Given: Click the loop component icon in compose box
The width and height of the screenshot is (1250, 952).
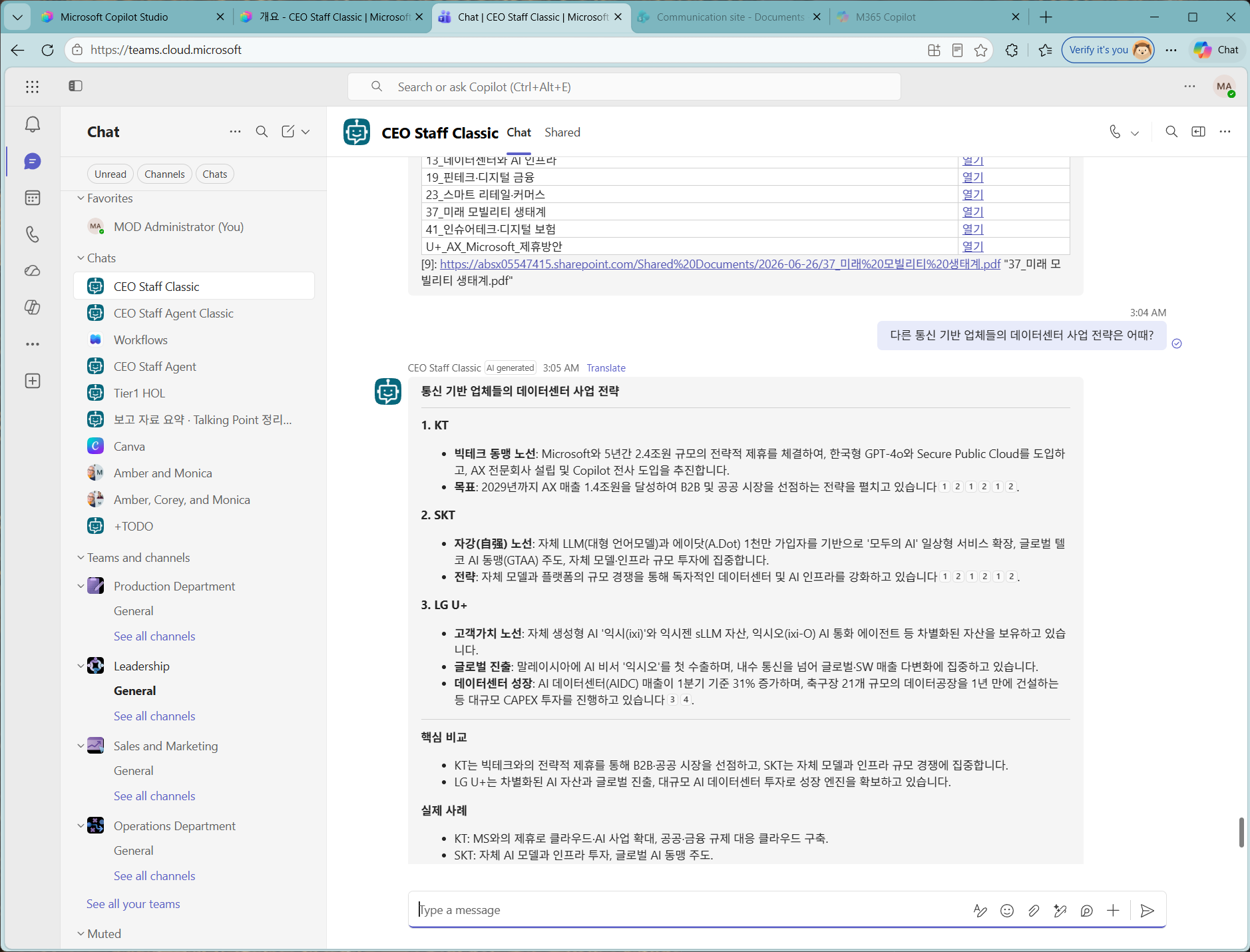Looking at the screenshot, I should [x=1087, y=910].
